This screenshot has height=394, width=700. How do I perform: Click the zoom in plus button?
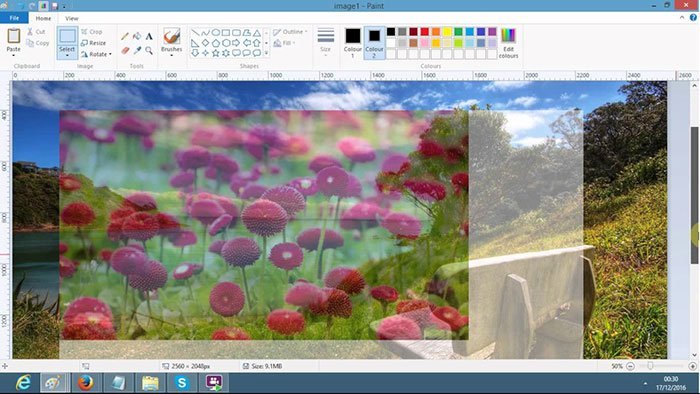692,366
